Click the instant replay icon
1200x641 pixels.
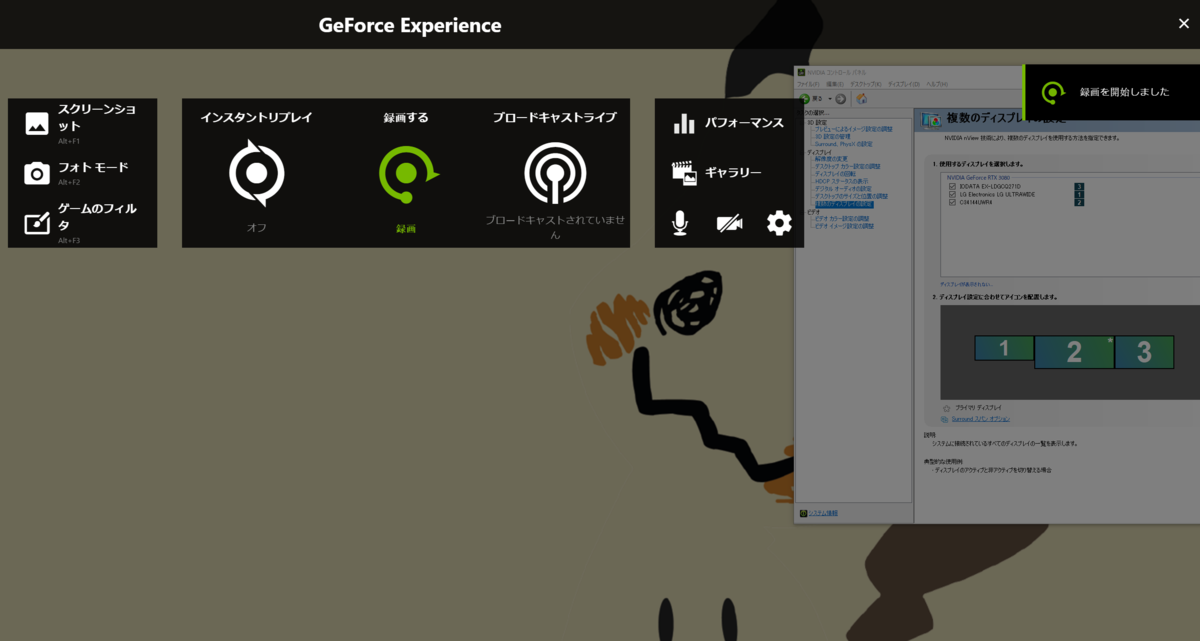[x=255, y=172]
